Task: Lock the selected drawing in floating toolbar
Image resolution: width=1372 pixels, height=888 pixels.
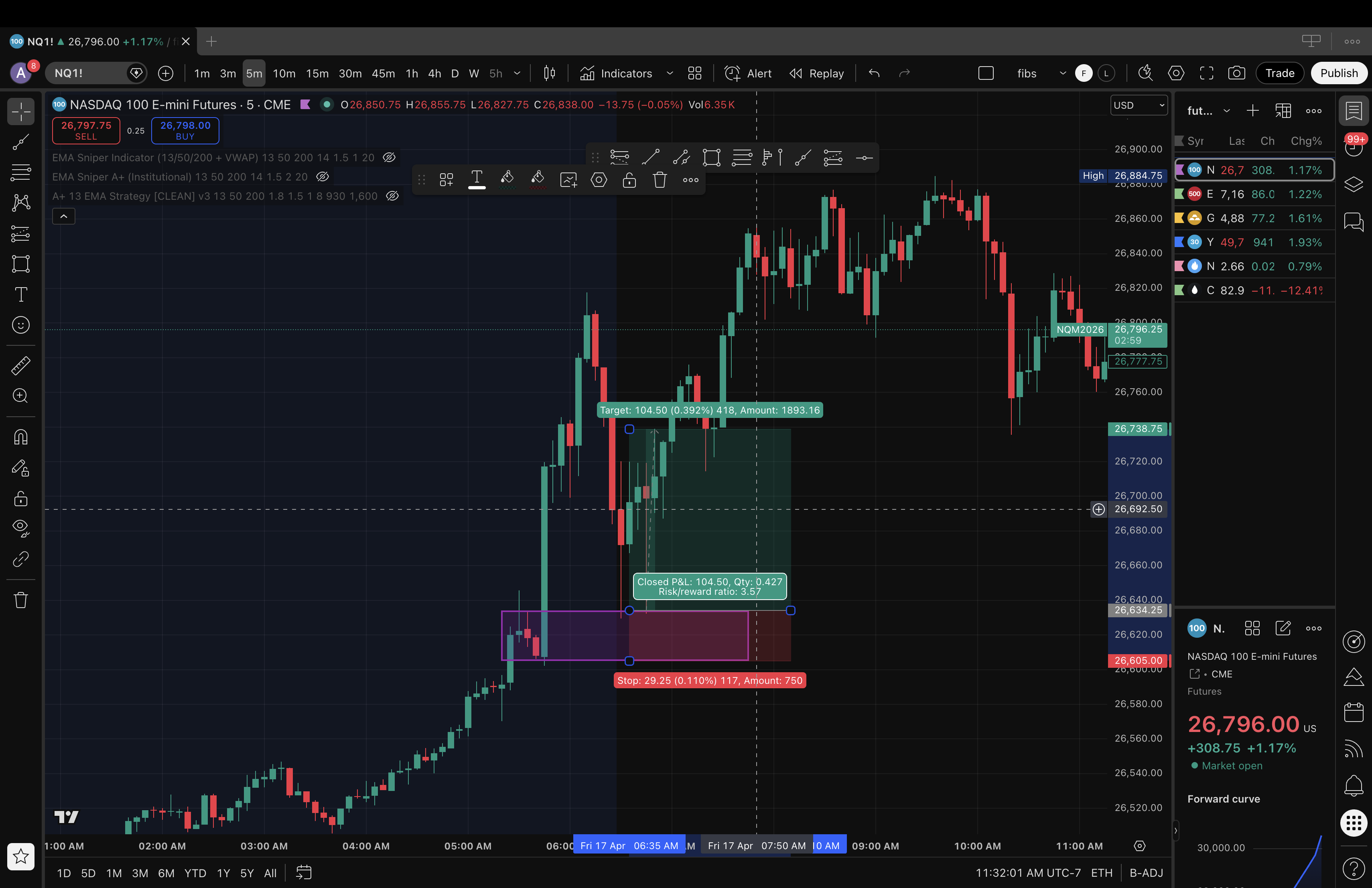Action: [629, 180]
